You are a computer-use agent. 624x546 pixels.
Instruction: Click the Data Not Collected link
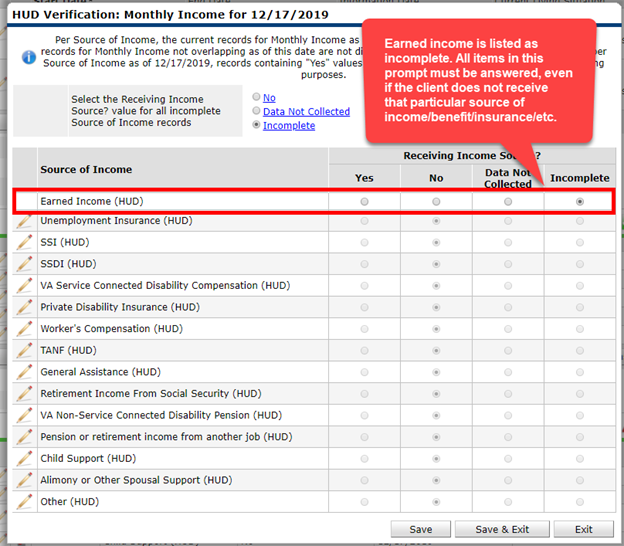[306, 111]
